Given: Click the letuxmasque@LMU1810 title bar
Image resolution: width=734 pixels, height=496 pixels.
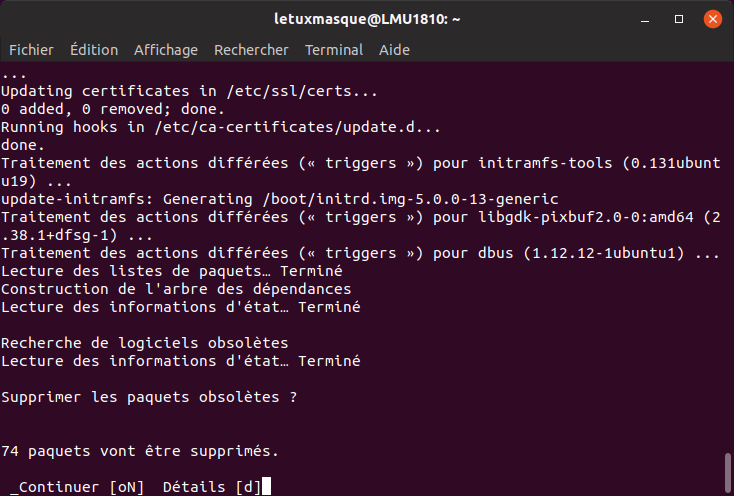Looking at the screenshot, I should tap(367, 19).
